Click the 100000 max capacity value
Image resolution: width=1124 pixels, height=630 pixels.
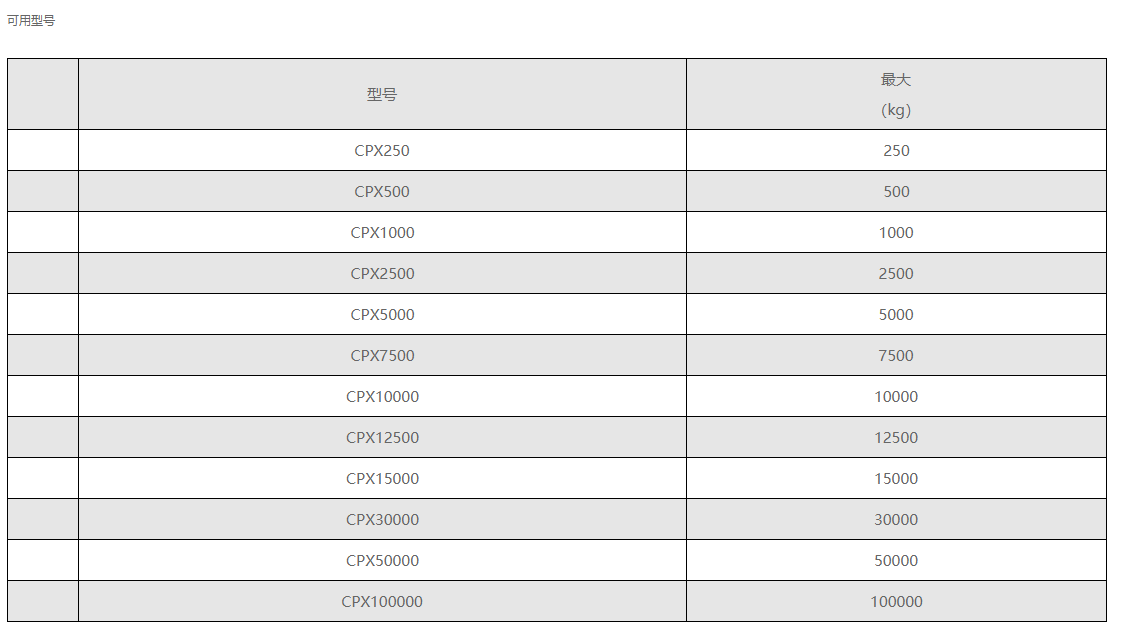(896, 602)
